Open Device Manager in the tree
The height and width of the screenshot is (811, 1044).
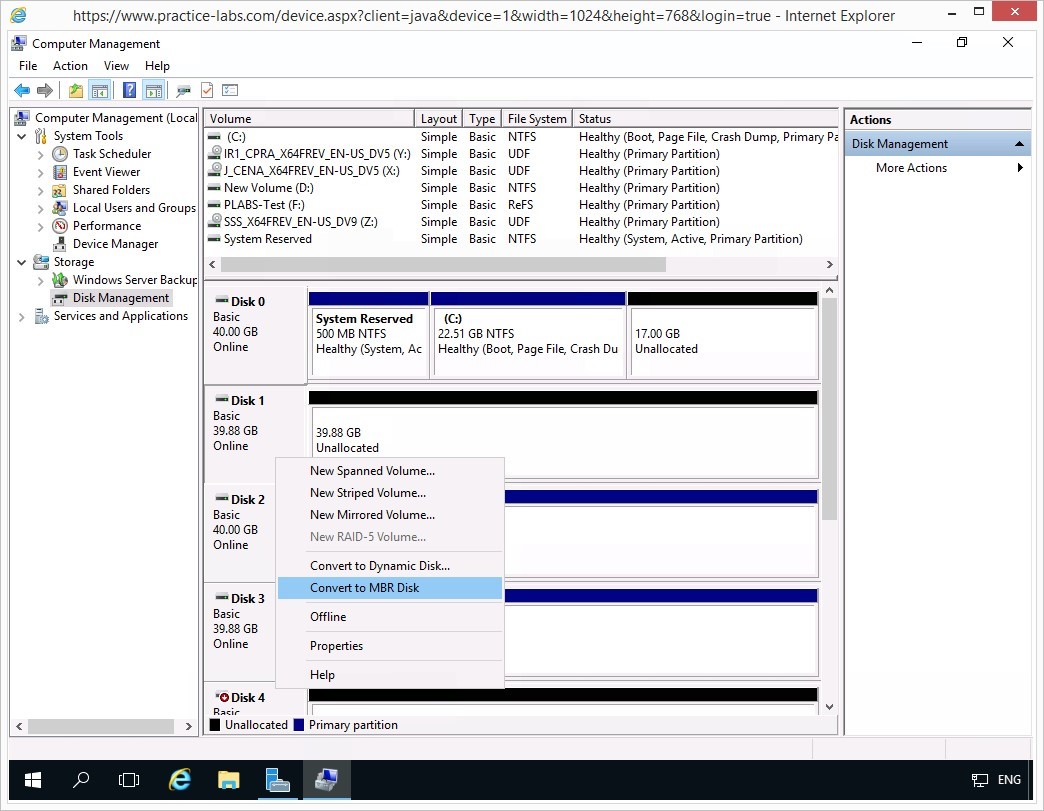pyautogui.click(x=115, y=244)
